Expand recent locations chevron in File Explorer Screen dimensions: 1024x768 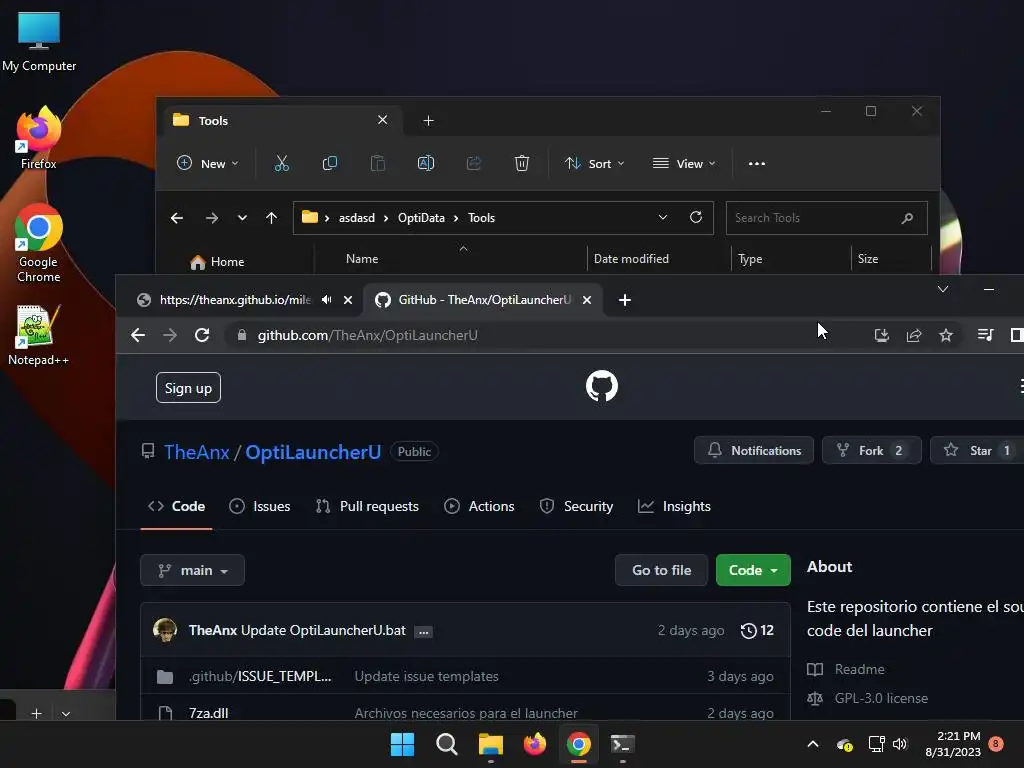tap(242, 218)
